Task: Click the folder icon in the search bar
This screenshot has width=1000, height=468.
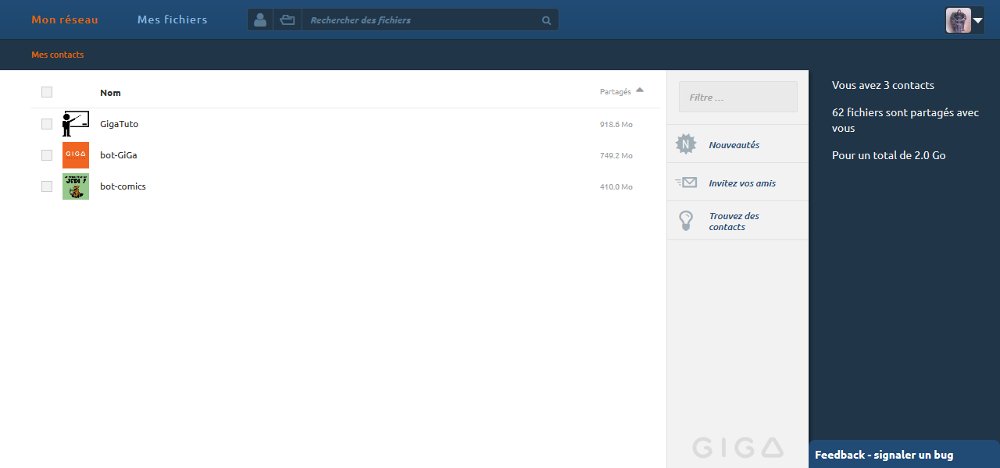Action: pyautogui.click(x=288, y=20)
